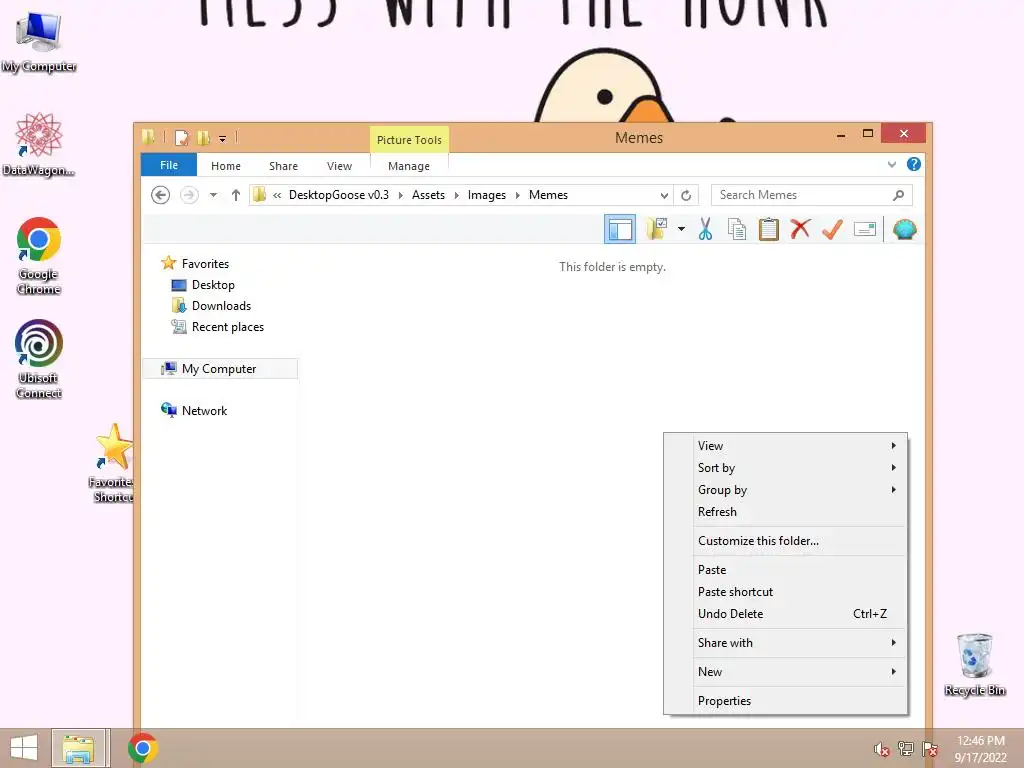This screenshot has height=768, width=1024.
Task: Click the Action Center flag tray icon
Action: point(930,748)
